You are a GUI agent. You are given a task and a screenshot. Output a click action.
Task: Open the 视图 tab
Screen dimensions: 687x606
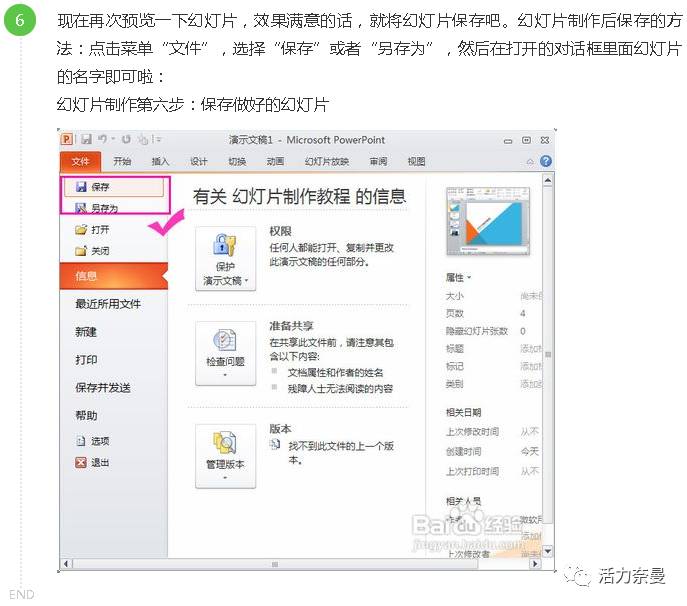[x=416, y=161]
